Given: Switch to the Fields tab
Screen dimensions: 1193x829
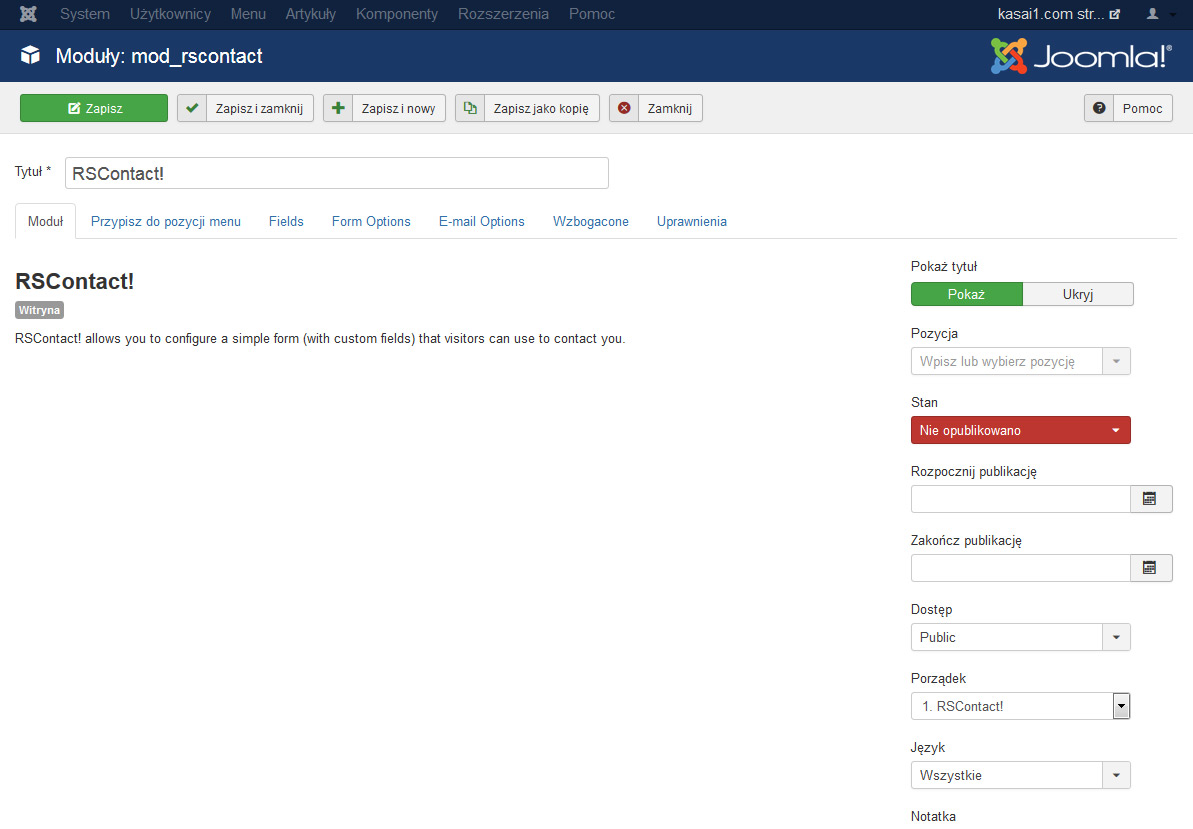Looking at the screenshot, I should [286, 221].
